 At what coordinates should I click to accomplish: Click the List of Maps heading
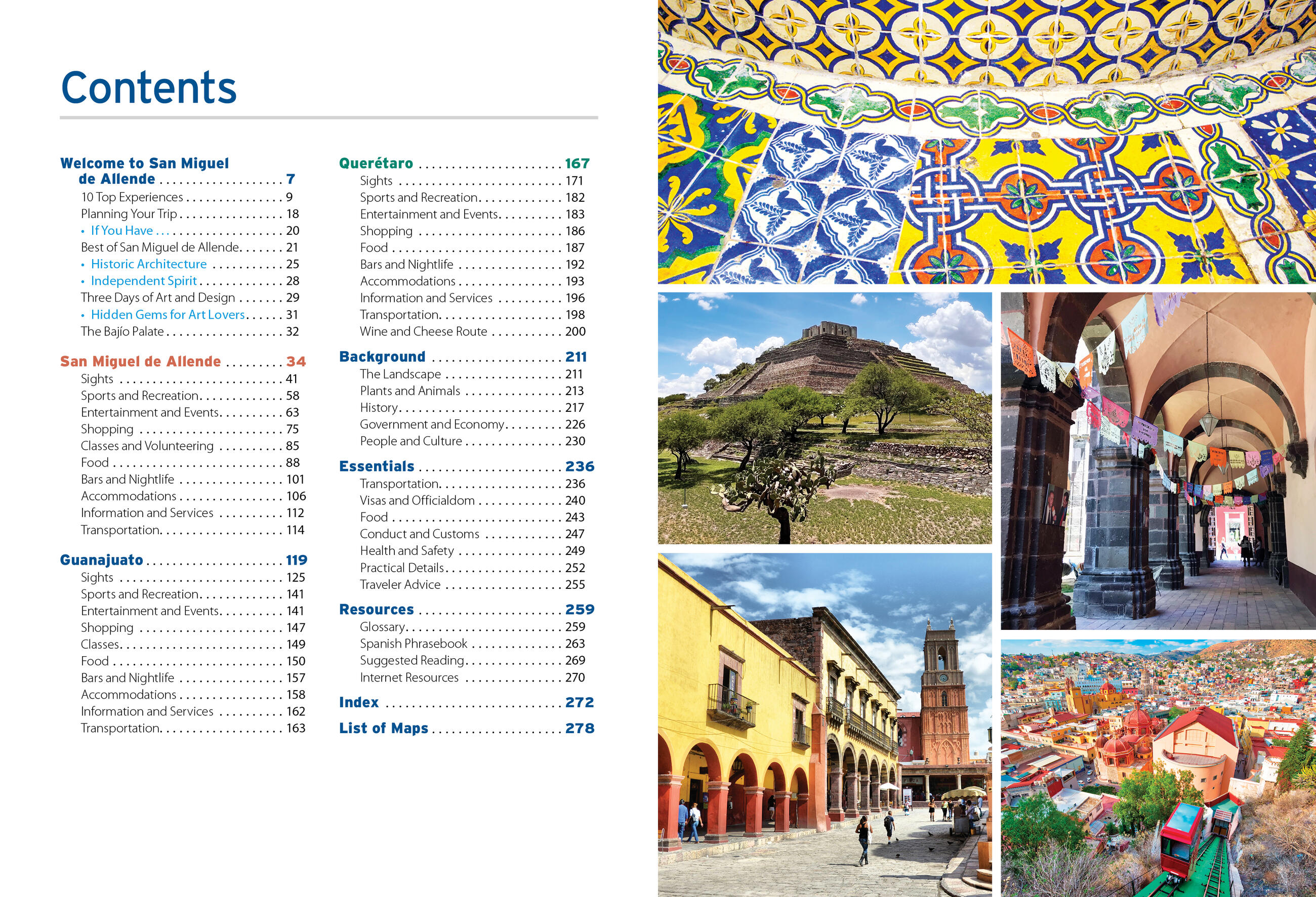click(383, 729)
